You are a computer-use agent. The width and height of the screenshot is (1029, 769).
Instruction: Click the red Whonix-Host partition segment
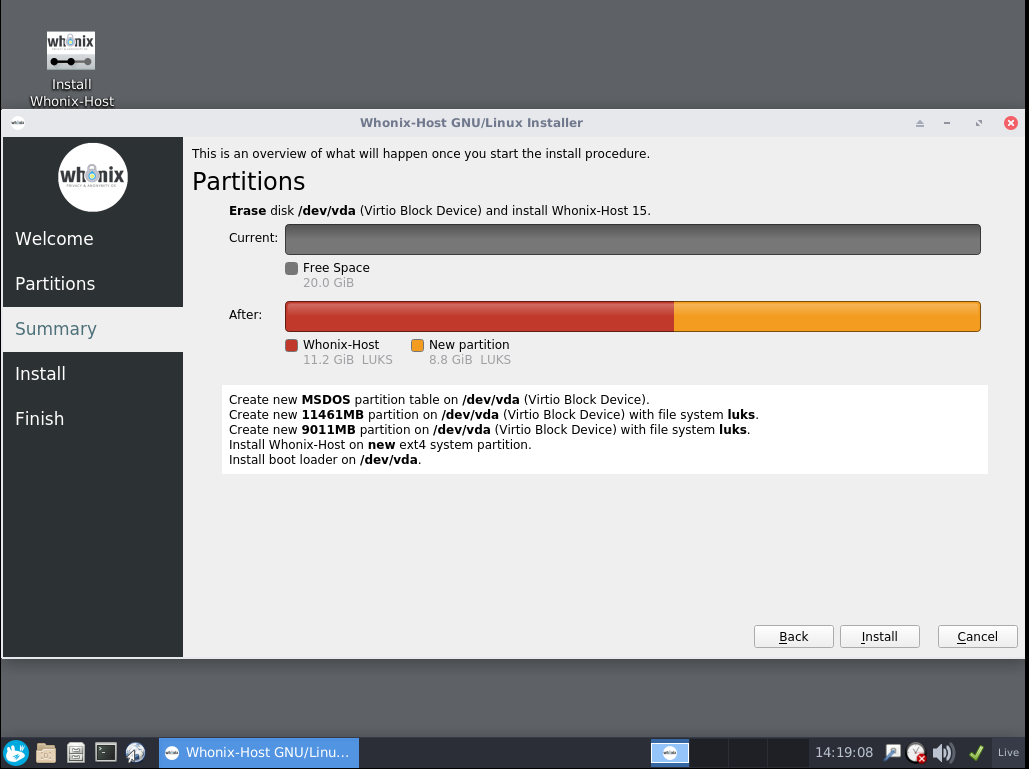point(479,316)
